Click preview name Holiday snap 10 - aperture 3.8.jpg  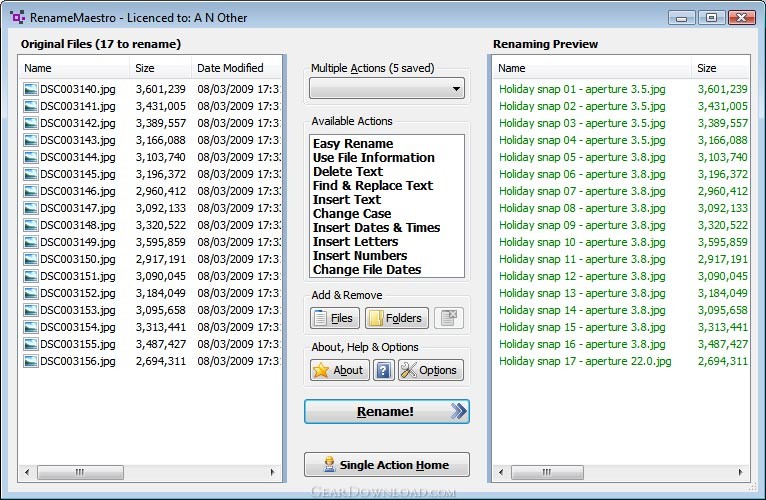click(x=582, y=242)
